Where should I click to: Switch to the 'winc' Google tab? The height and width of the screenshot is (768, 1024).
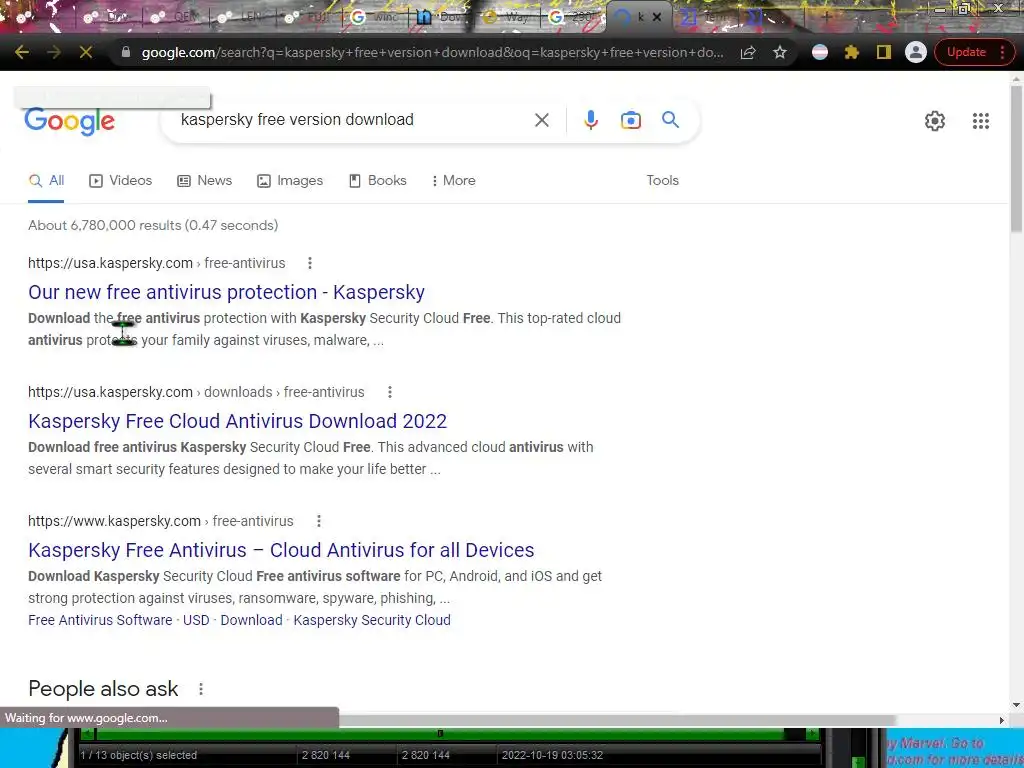click(375, 18)
